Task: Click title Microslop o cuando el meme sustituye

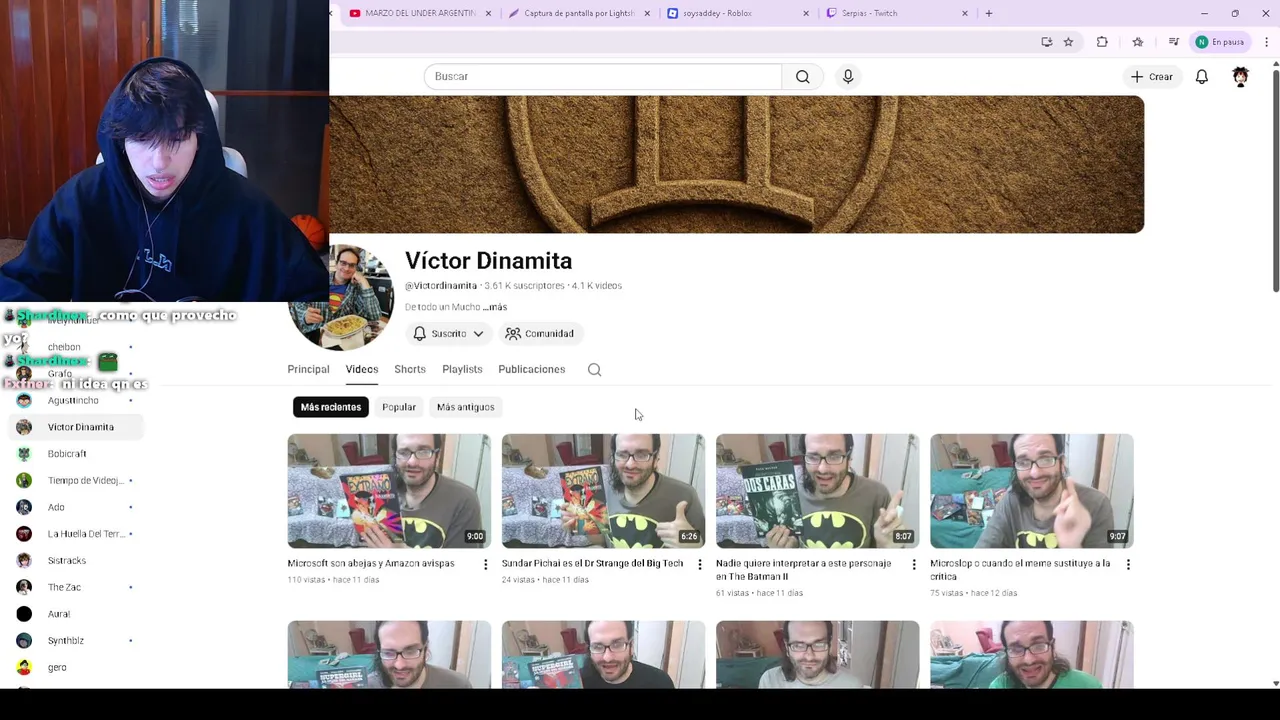Action: click(1020, 570)
